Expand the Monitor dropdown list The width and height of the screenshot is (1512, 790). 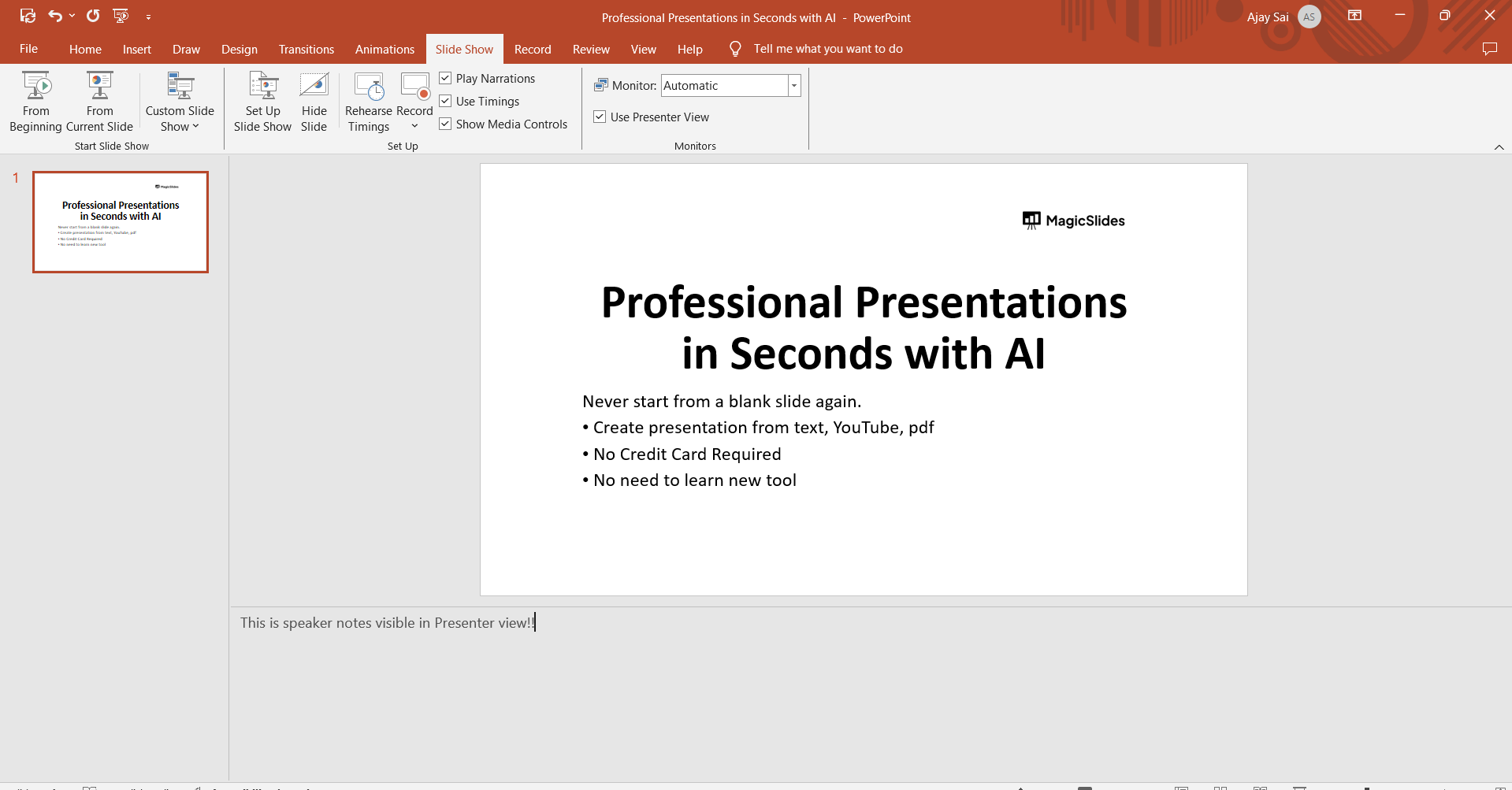pyautogui.click(x=794, y=86)
